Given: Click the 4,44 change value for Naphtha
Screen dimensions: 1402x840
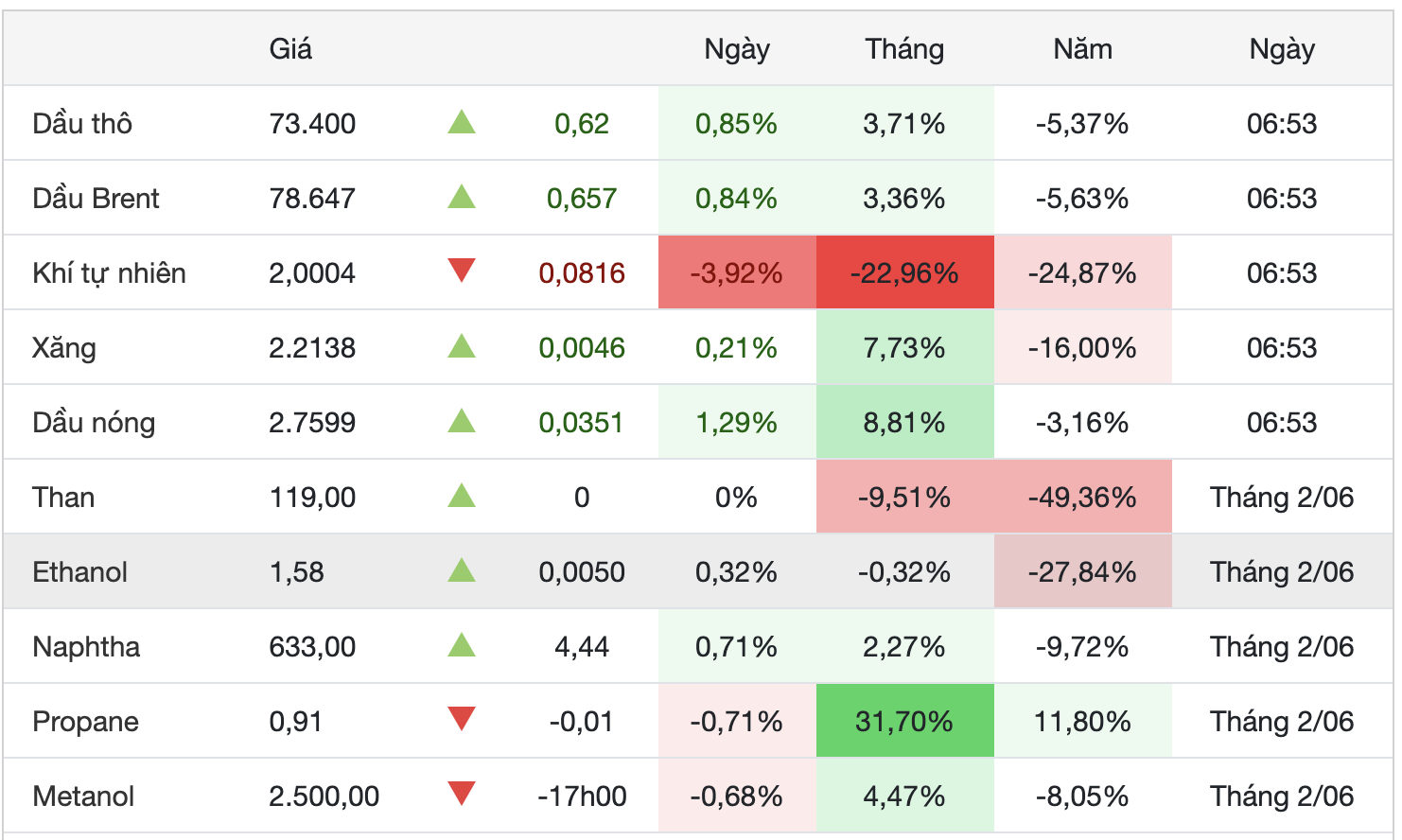Looking at the screenshot, I should (x=582, y=647).
